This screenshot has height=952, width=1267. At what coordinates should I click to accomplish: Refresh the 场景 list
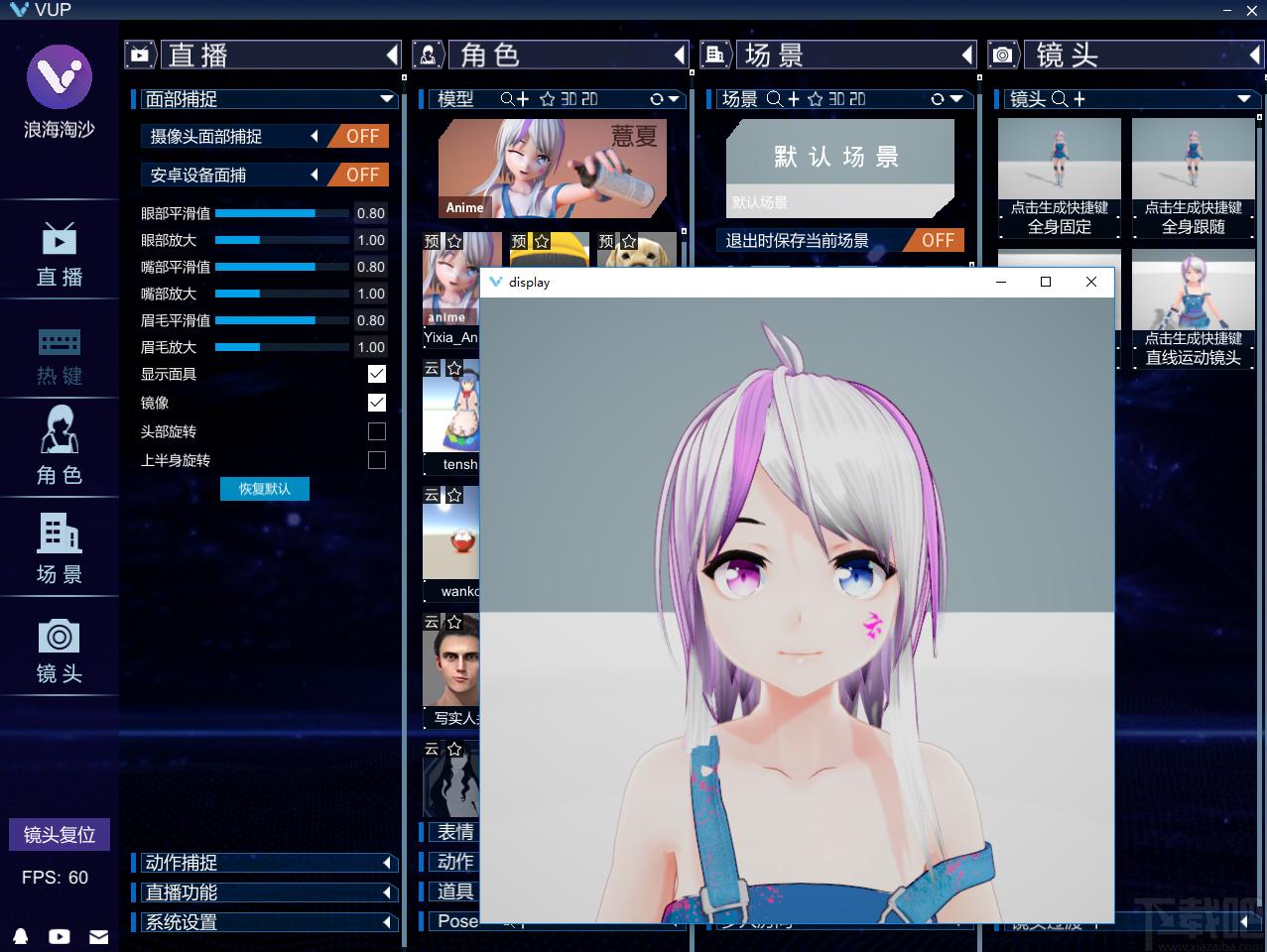(x=937, y=99)
